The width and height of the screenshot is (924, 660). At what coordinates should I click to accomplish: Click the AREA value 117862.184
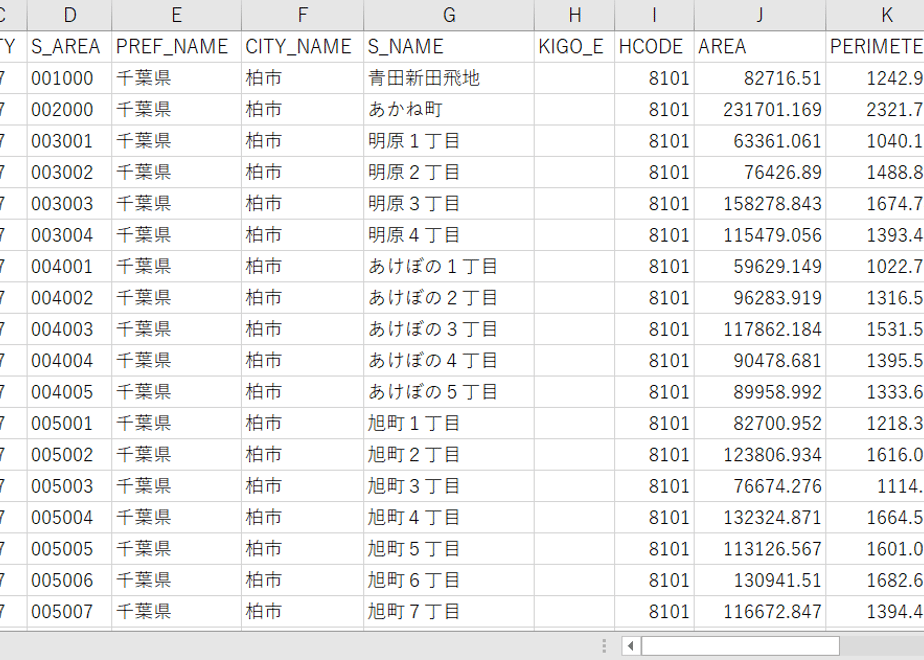click(760, 329)
